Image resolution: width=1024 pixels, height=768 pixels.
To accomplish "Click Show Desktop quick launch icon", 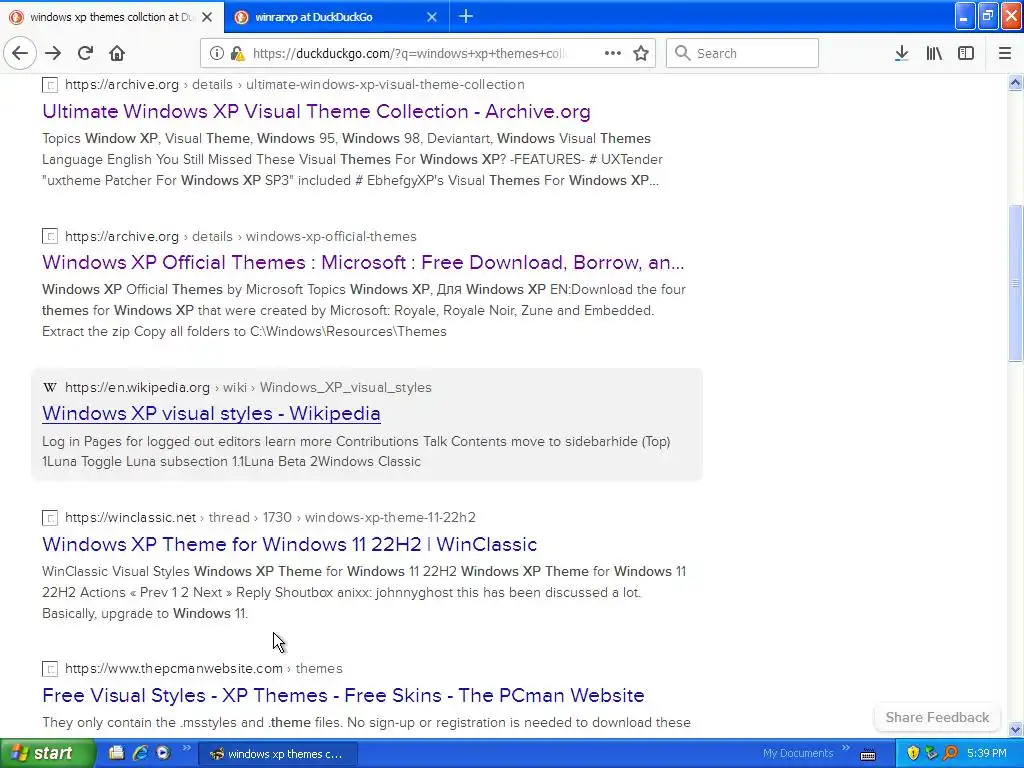I will [x=116, y=753].
